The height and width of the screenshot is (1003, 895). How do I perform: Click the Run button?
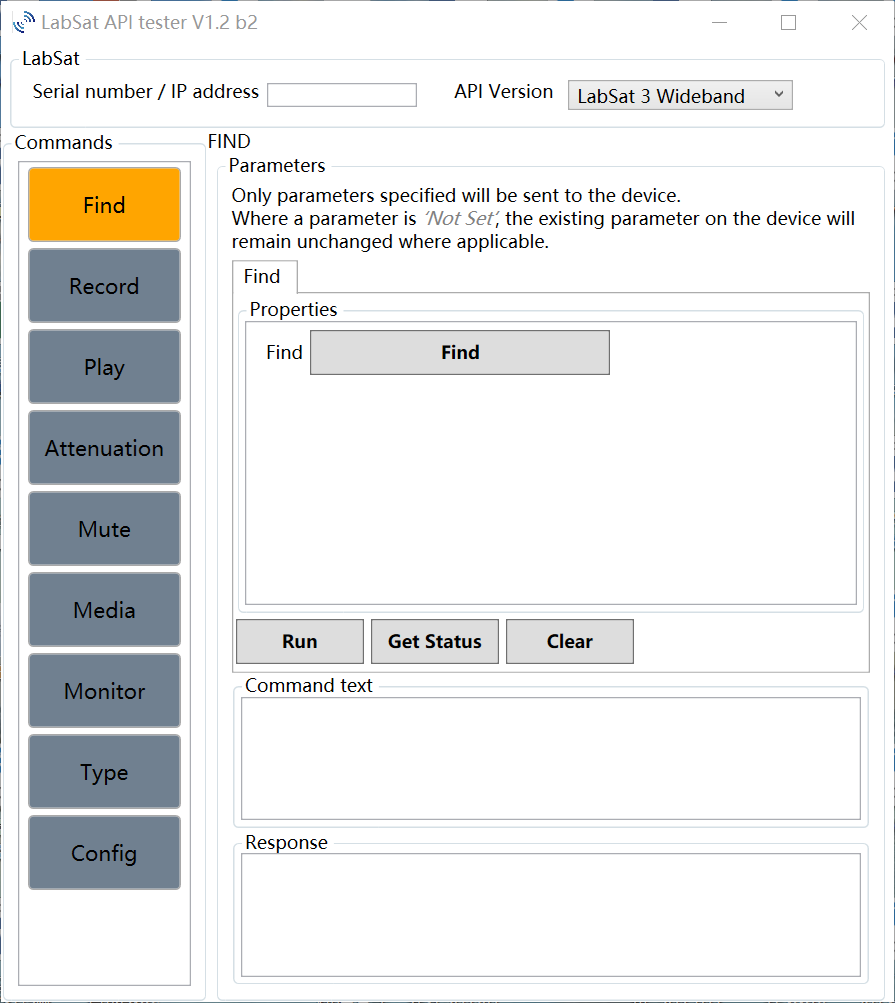point(300,641)
